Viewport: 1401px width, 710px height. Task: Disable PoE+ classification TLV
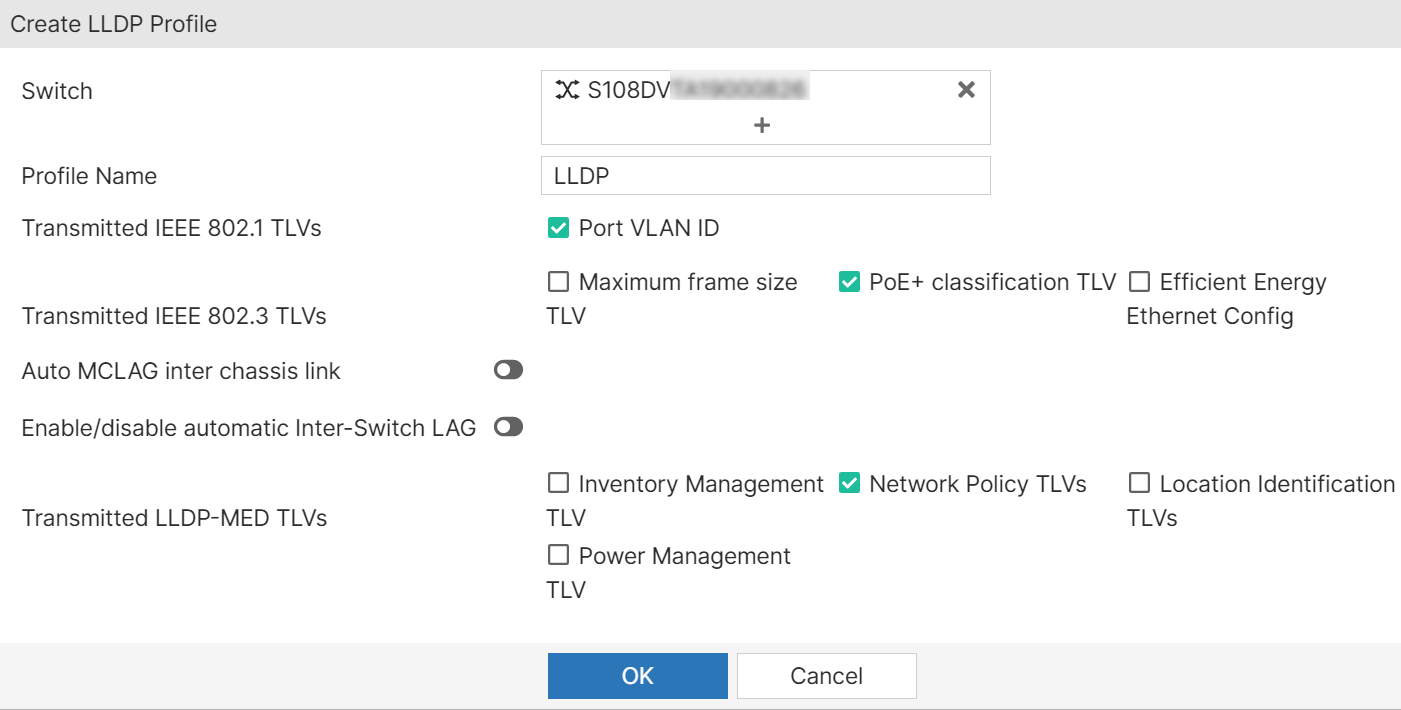(848, 281)
